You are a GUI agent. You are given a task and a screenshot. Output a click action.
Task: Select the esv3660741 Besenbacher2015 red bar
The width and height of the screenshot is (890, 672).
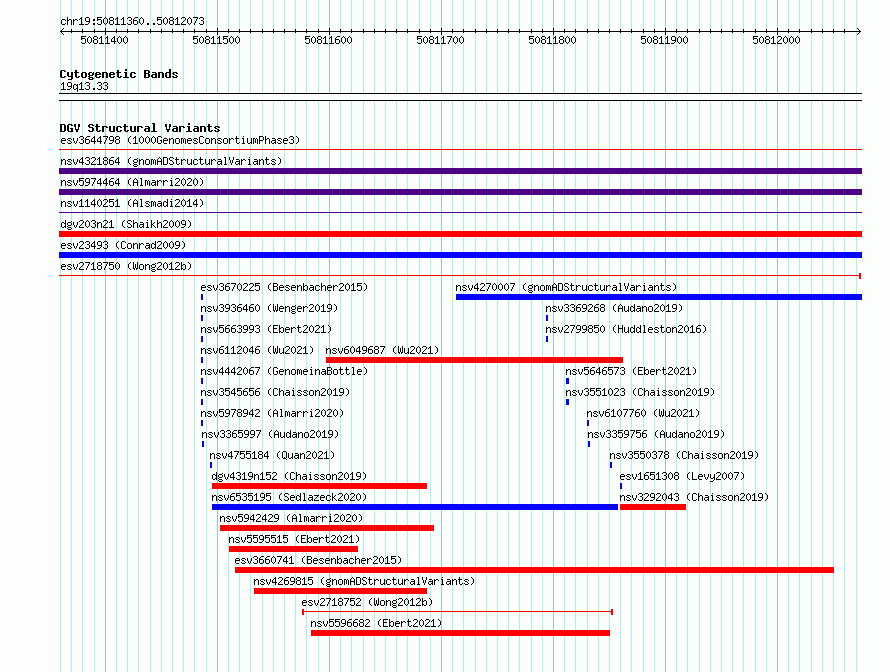[x=534, y=570]
